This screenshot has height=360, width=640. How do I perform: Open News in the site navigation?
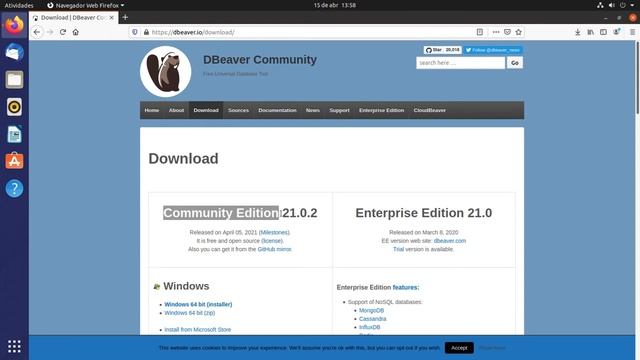[x=313, y=110]
